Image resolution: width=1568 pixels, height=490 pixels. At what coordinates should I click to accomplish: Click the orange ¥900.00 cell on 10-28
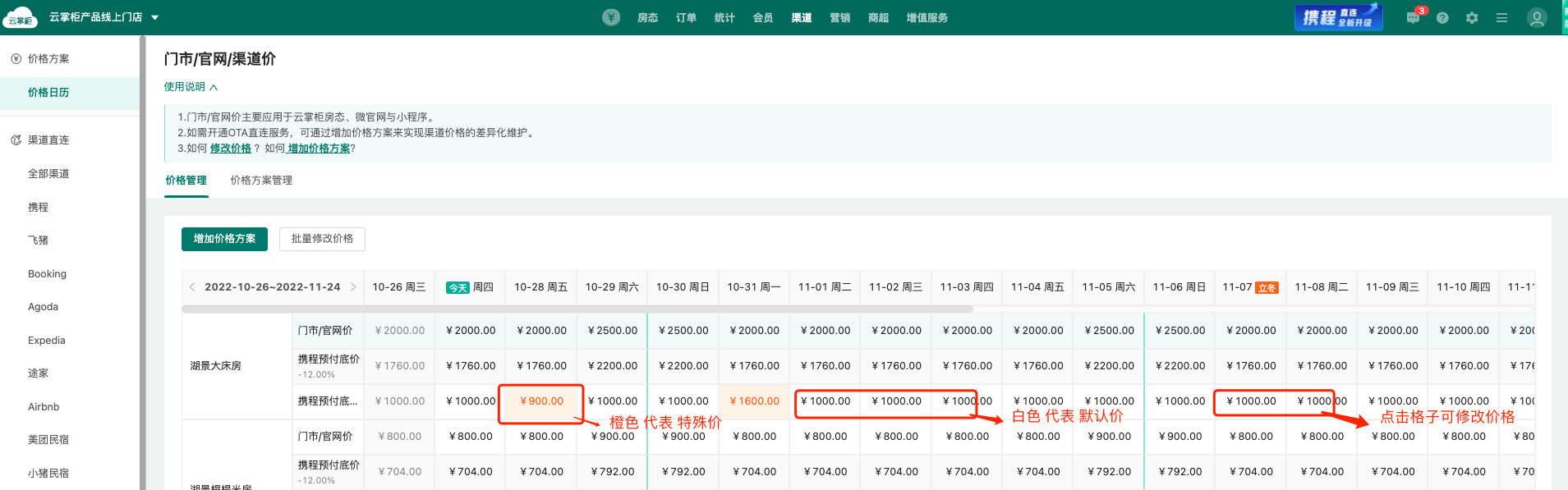541,401
